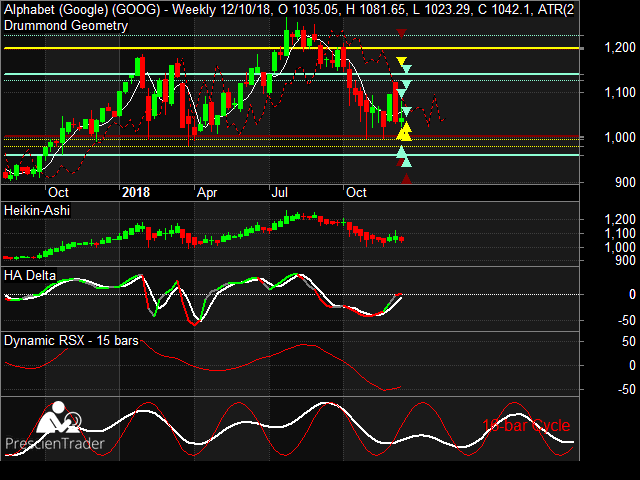Click the '1,200' value on Heikin-Ashi axis
This screenshot has height=480, width=640.
tap(620, 220)
